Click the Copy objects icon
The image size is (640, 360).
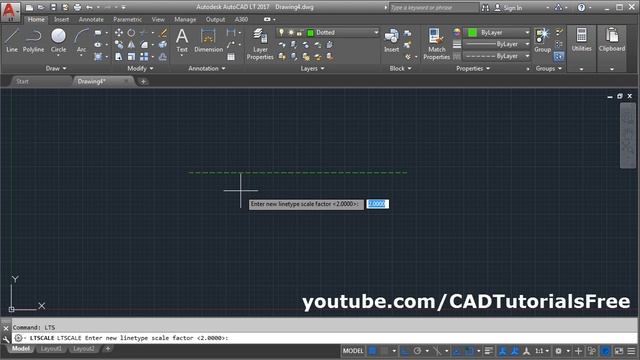118,44
